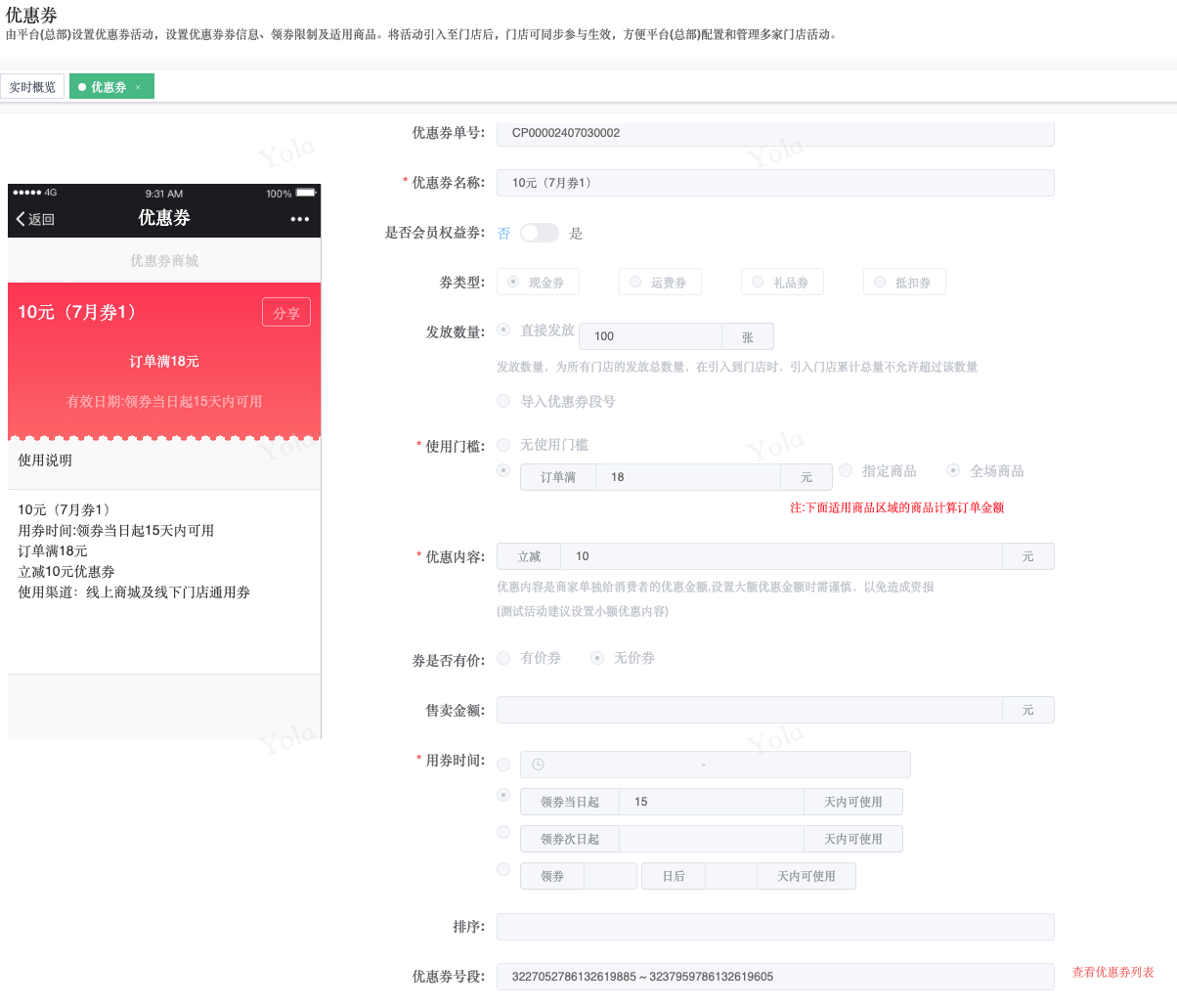Click the 使用说明 heading in phone preview

coord(45,460)
